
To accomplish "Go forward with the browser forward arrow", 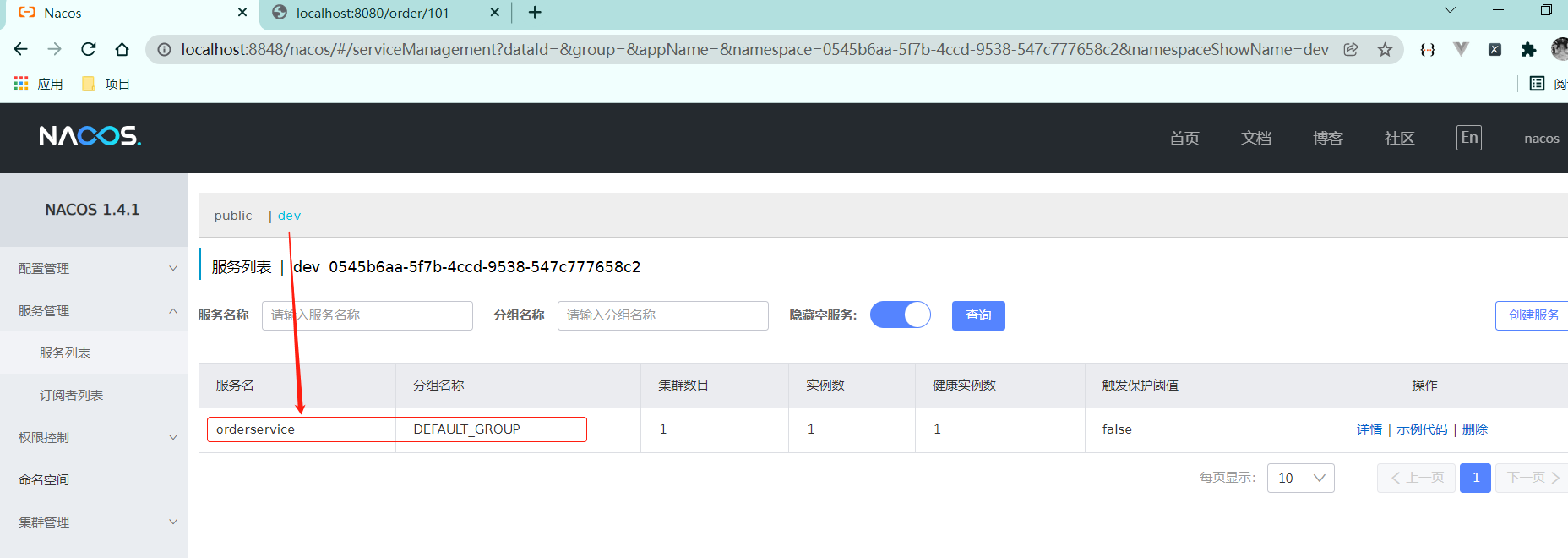I will pos(55,49).
